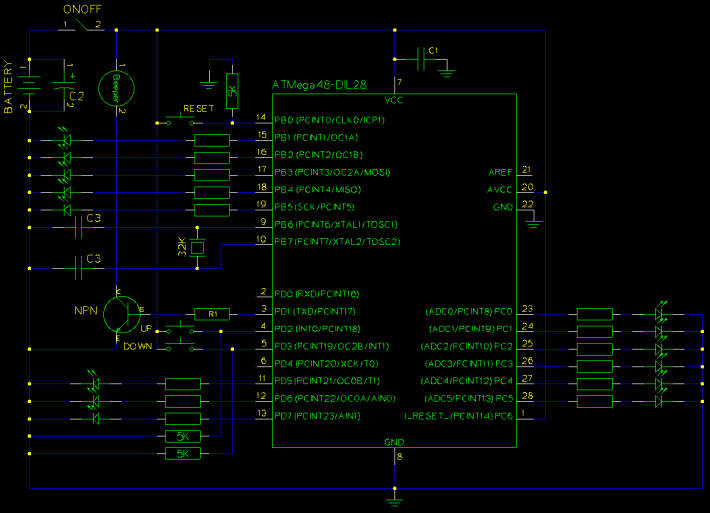Select the NPN transistor symbol
Viewport: 710px width, 513px height.
(124, 312)
